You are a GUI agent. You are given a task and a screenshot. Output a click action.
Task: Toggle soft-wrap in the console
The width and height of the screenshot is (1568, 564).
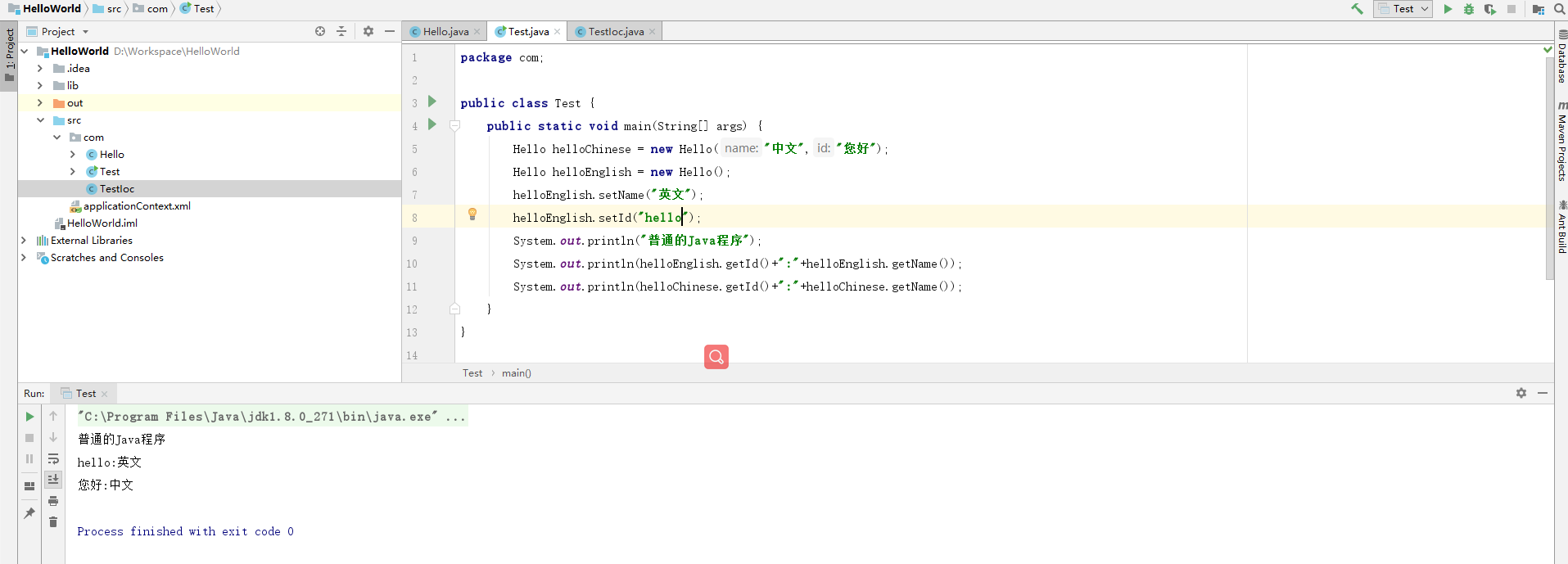pyautogui.click(x=53, y=458)
